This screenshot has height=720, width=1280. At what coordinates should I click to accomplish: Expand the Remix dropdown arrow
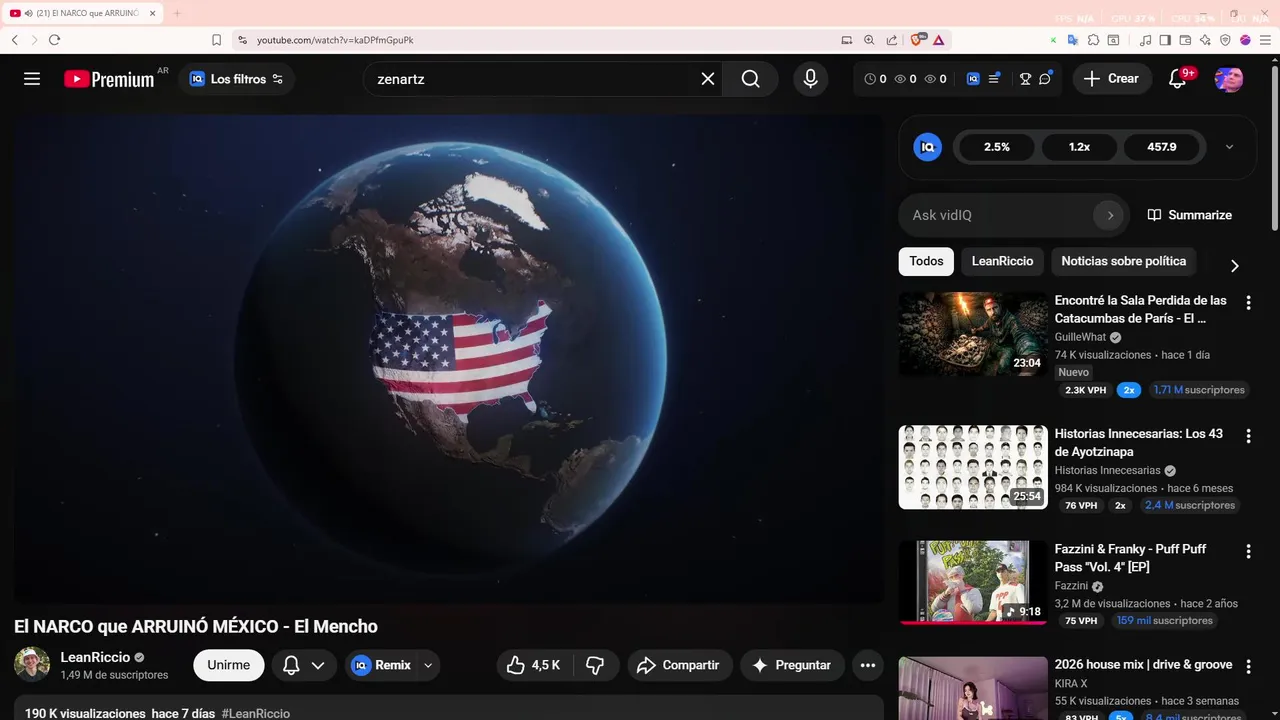428,665
